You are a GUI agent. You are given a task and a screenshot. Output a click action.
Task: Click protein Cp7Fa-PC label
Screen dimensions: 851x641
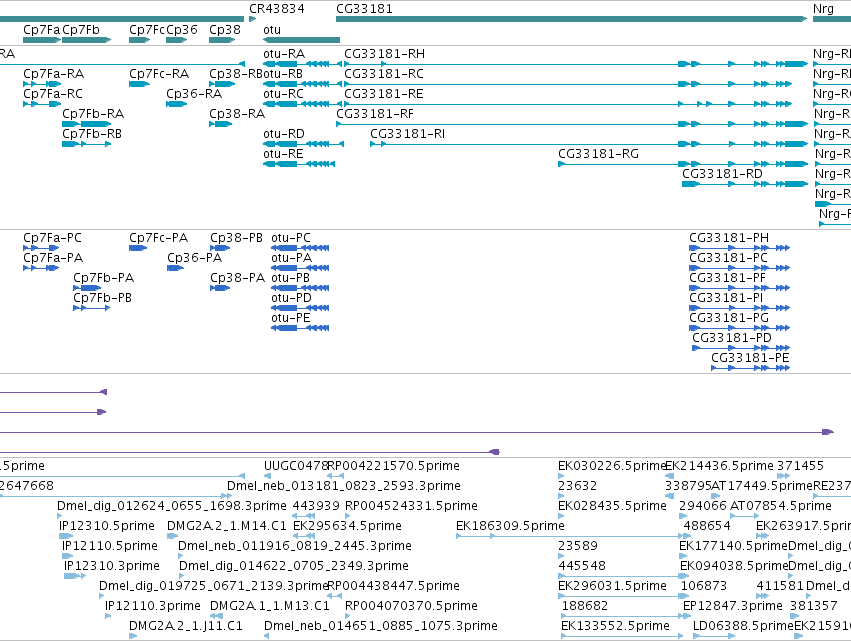point(53,238)
